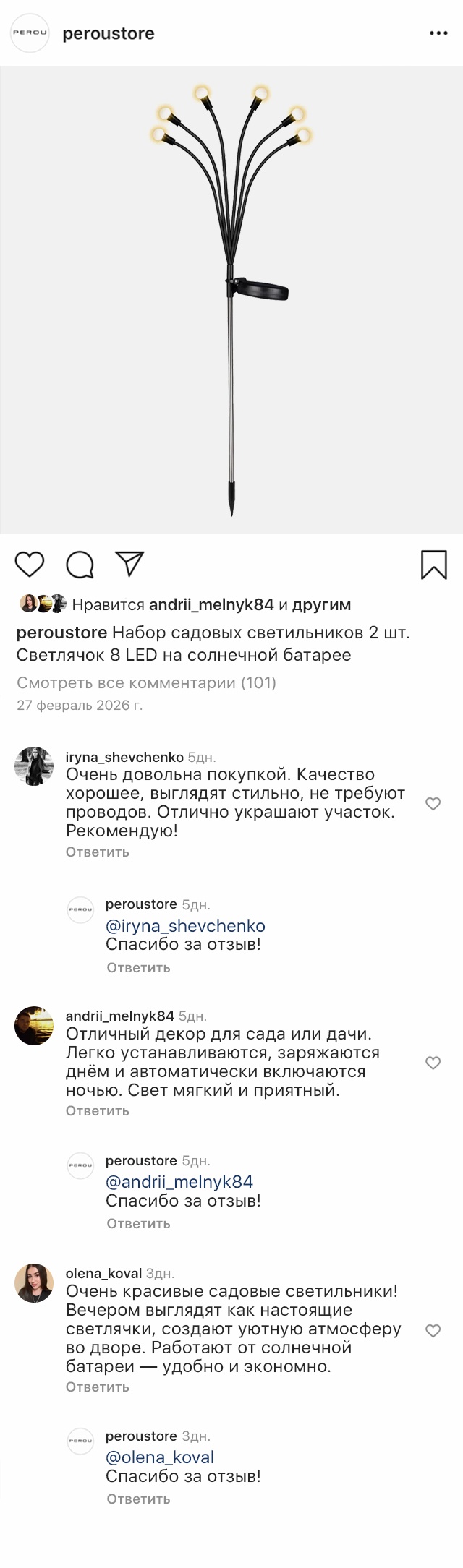
Task: Expand all 101 comments
Action: tap(146, 682)
